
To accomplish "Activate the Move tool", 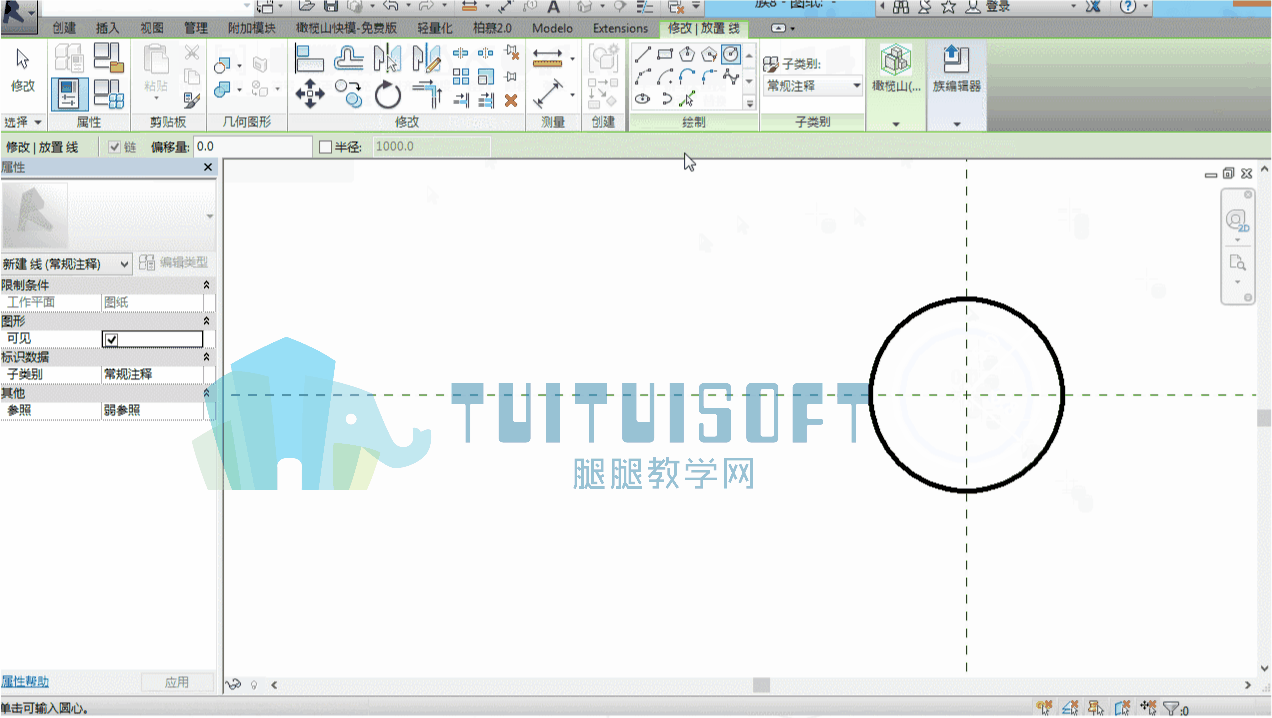I will (309, 95).
